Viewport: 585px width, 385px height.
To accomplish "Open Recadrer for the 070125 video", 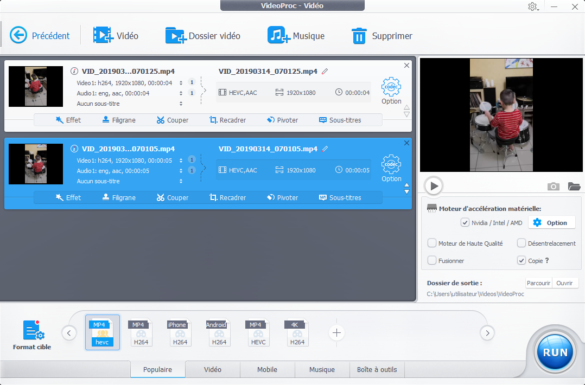I will click(228, 120).
